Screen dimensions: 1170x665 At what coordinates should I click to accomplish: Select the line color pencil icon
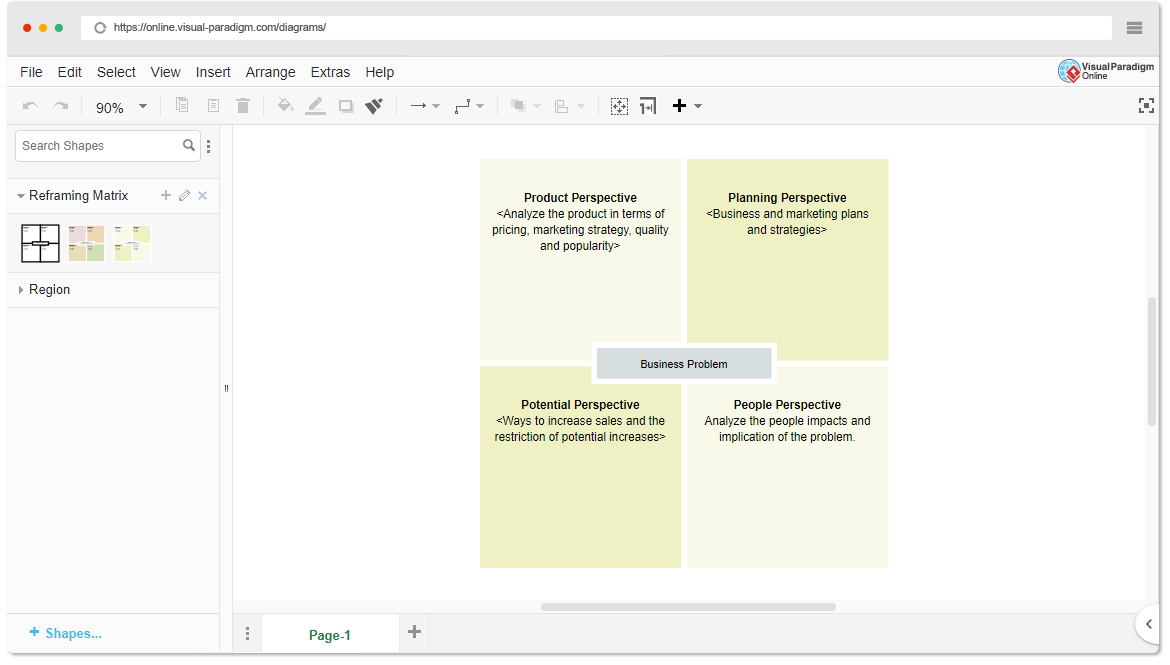click(316, 105)
